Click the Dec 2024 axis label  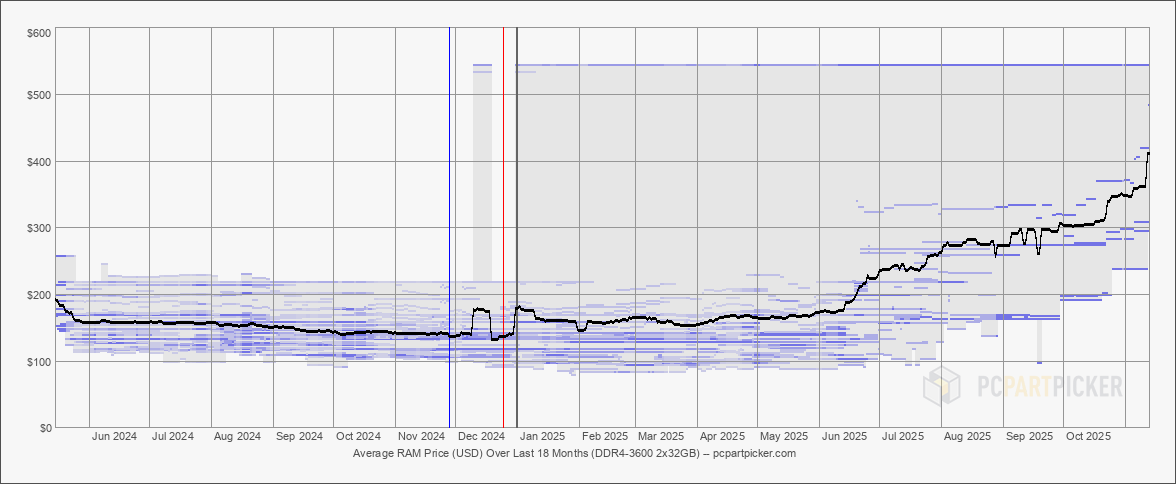(x=482, y=436)
